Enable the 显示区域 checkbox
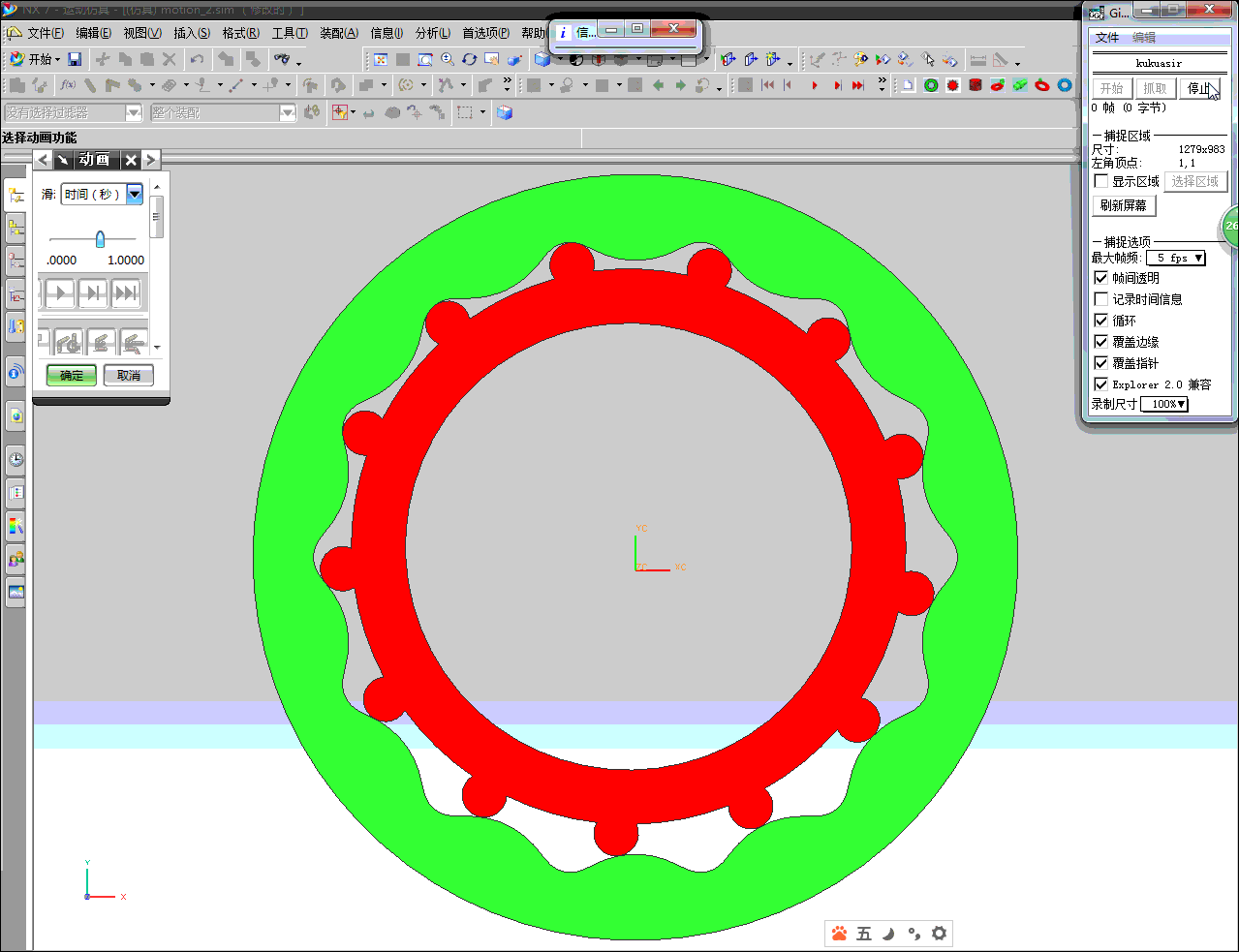Image resolution: width=1239 pixels, height=952 pixels. (1100, 181)
